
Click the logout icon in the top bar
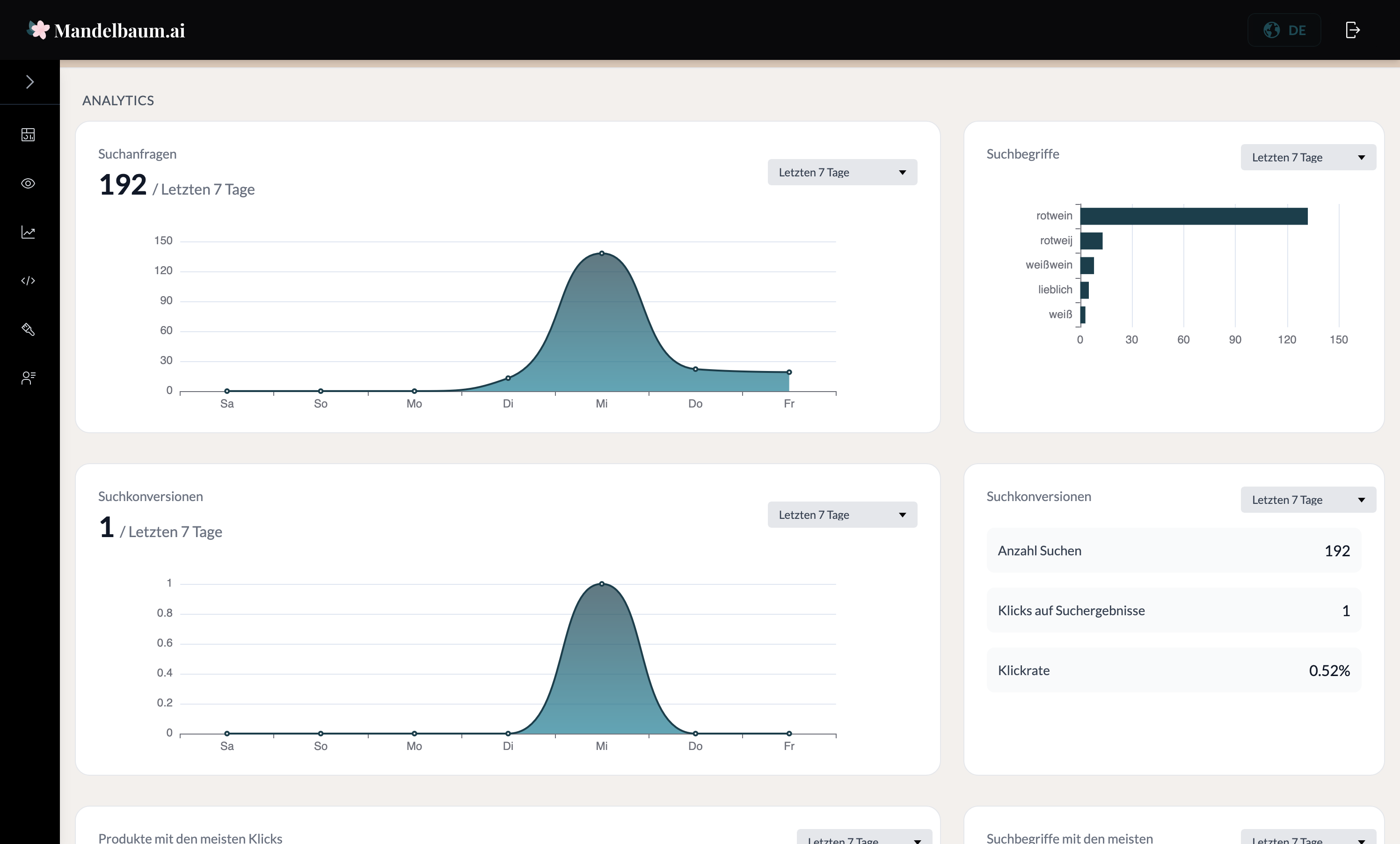(1353, 30)
